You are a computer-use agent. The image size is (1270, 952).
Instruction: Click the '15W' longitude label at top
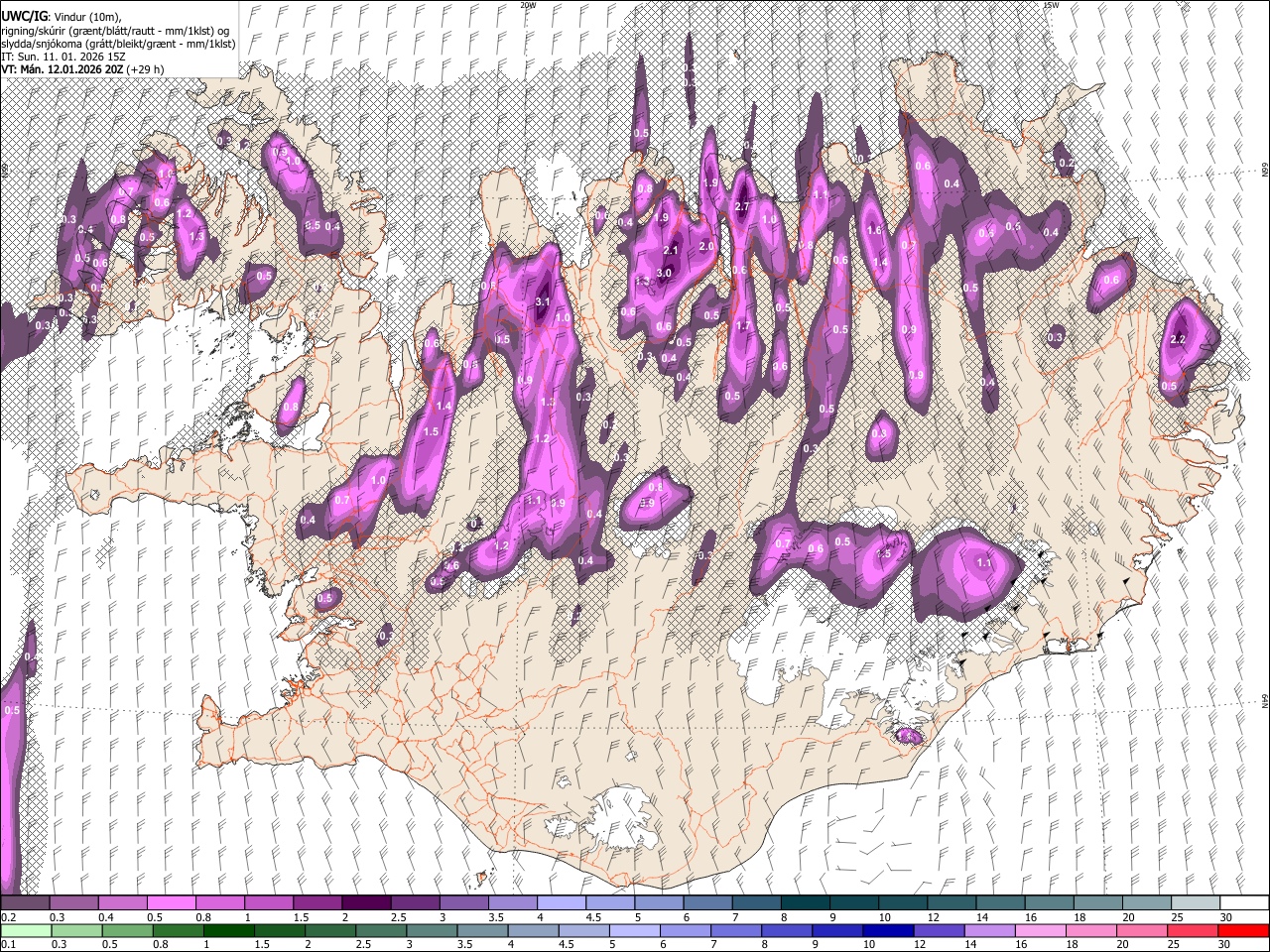(1052, 5)
